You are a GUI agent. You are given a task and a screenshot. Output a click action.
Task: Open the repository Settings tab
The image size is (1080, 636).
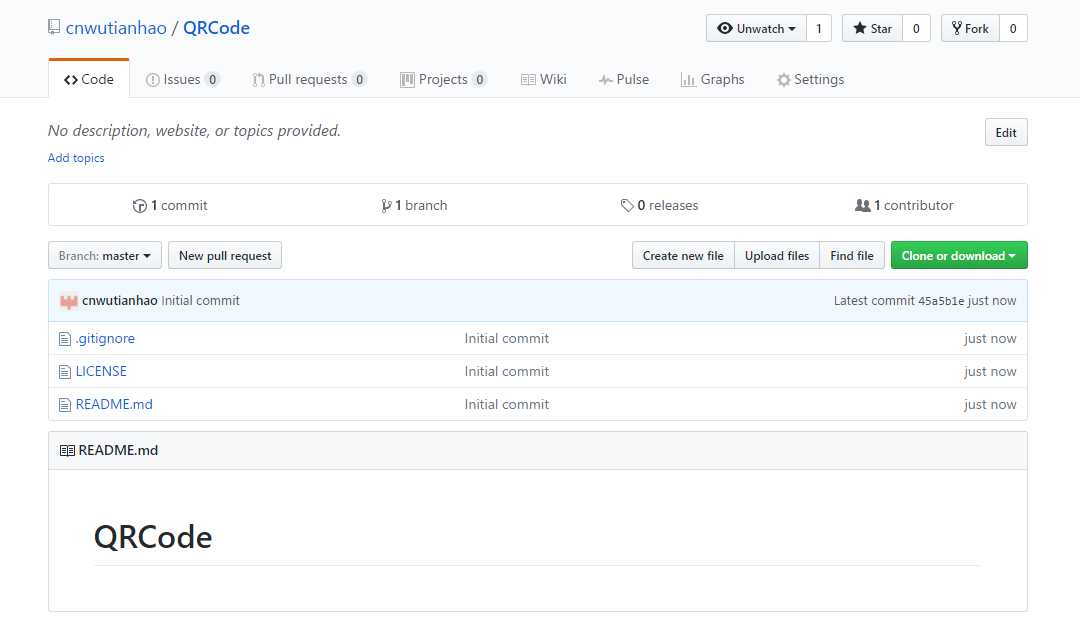pos(810,79)
